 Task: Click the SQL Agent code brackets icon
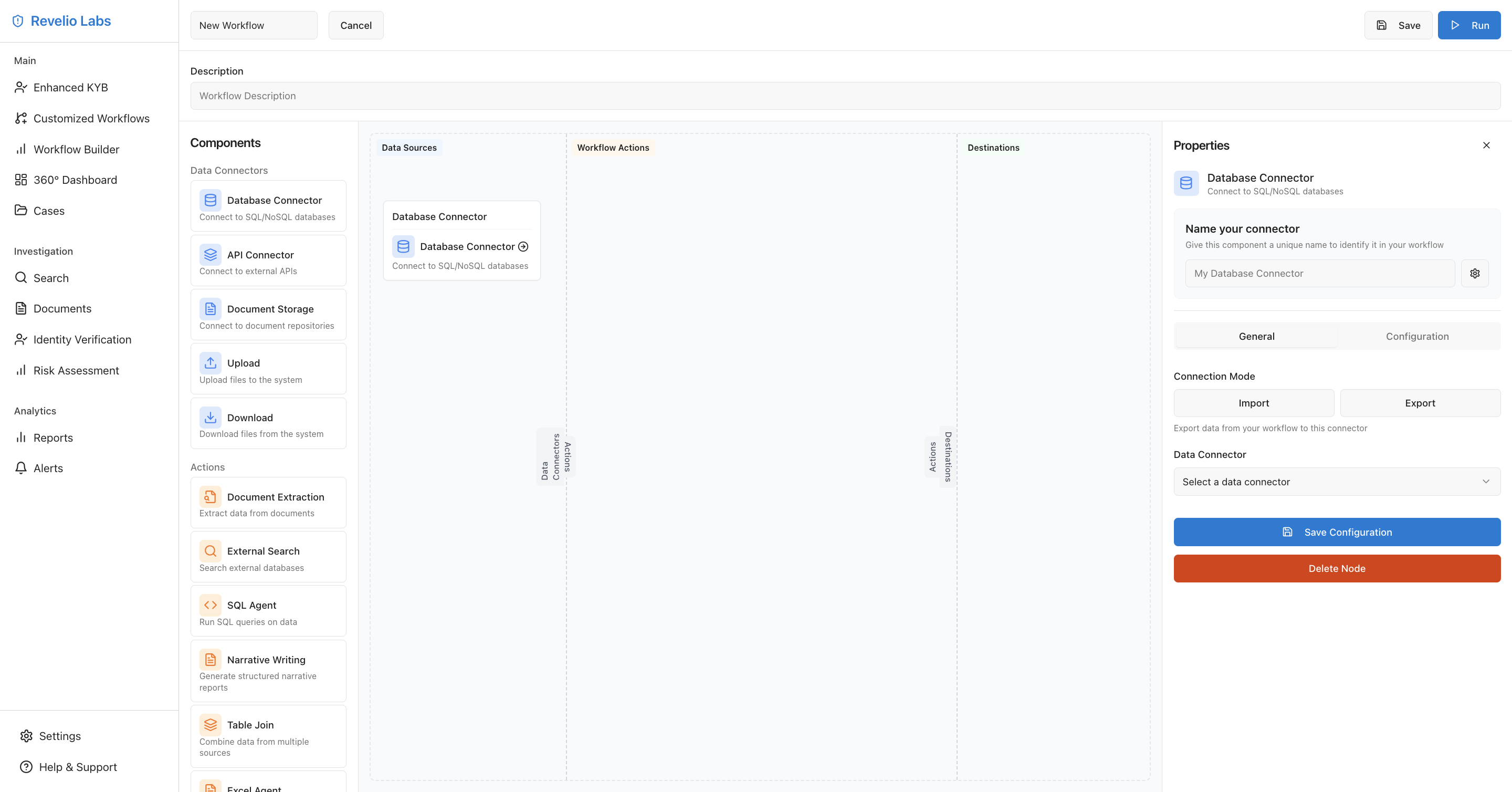210,606
